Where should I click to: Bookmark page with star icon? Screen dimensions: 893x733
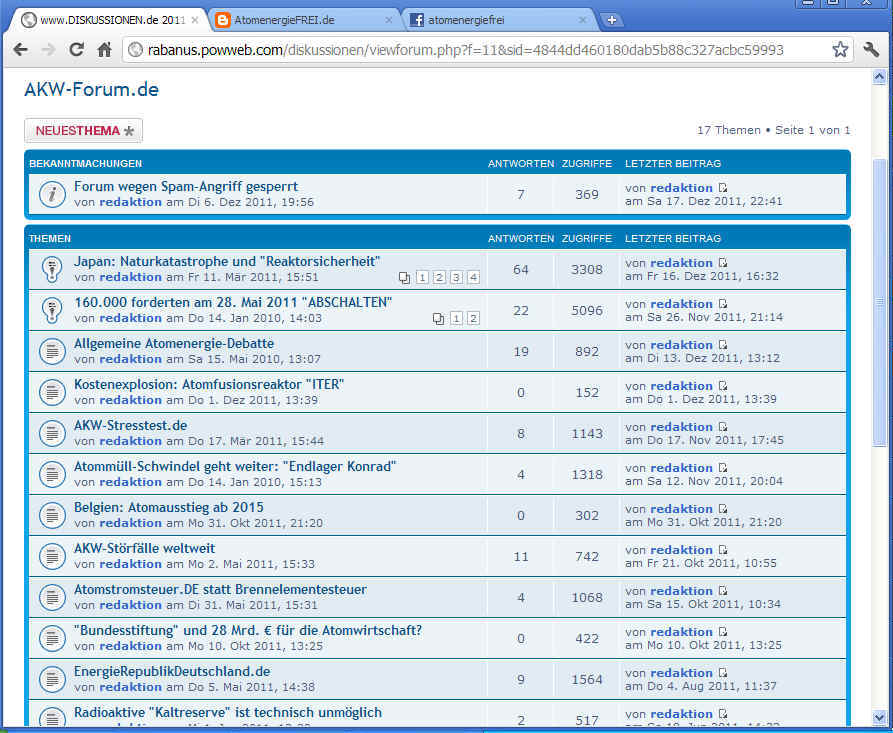tap(840, 49)
